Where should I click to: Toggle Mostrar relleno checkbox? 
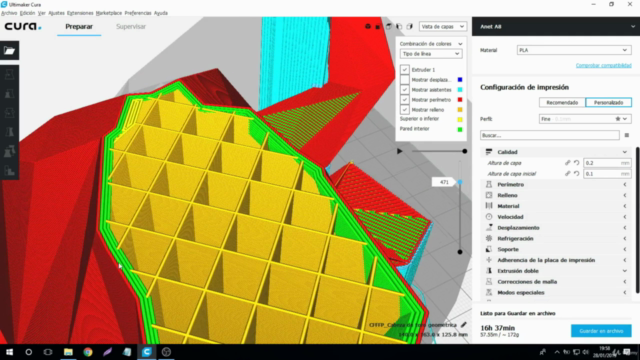pos(404,109)
